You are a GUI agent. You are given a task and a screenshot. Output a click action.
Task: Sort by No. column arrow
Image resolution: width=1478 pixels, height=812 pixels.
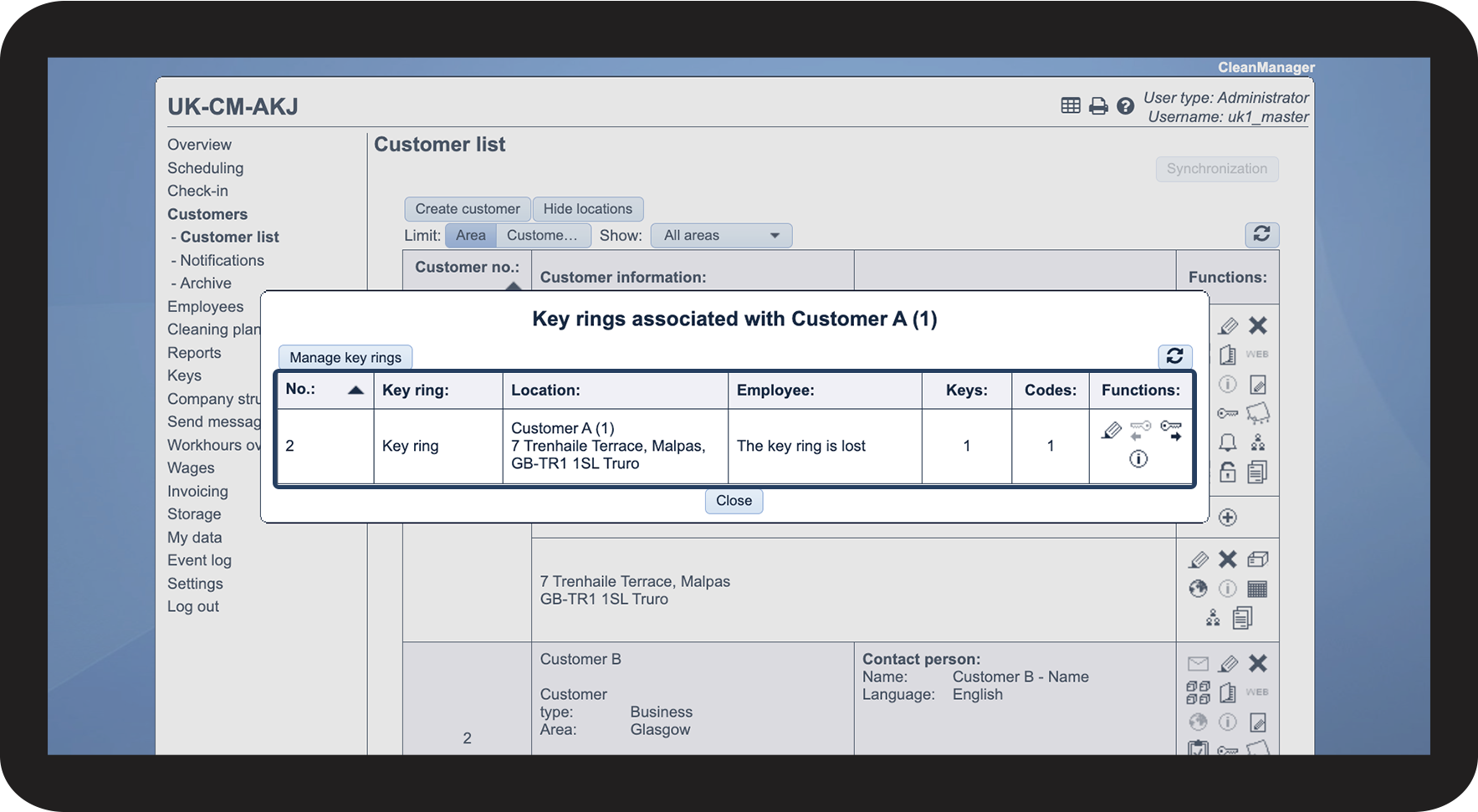(x=355, y=391)
